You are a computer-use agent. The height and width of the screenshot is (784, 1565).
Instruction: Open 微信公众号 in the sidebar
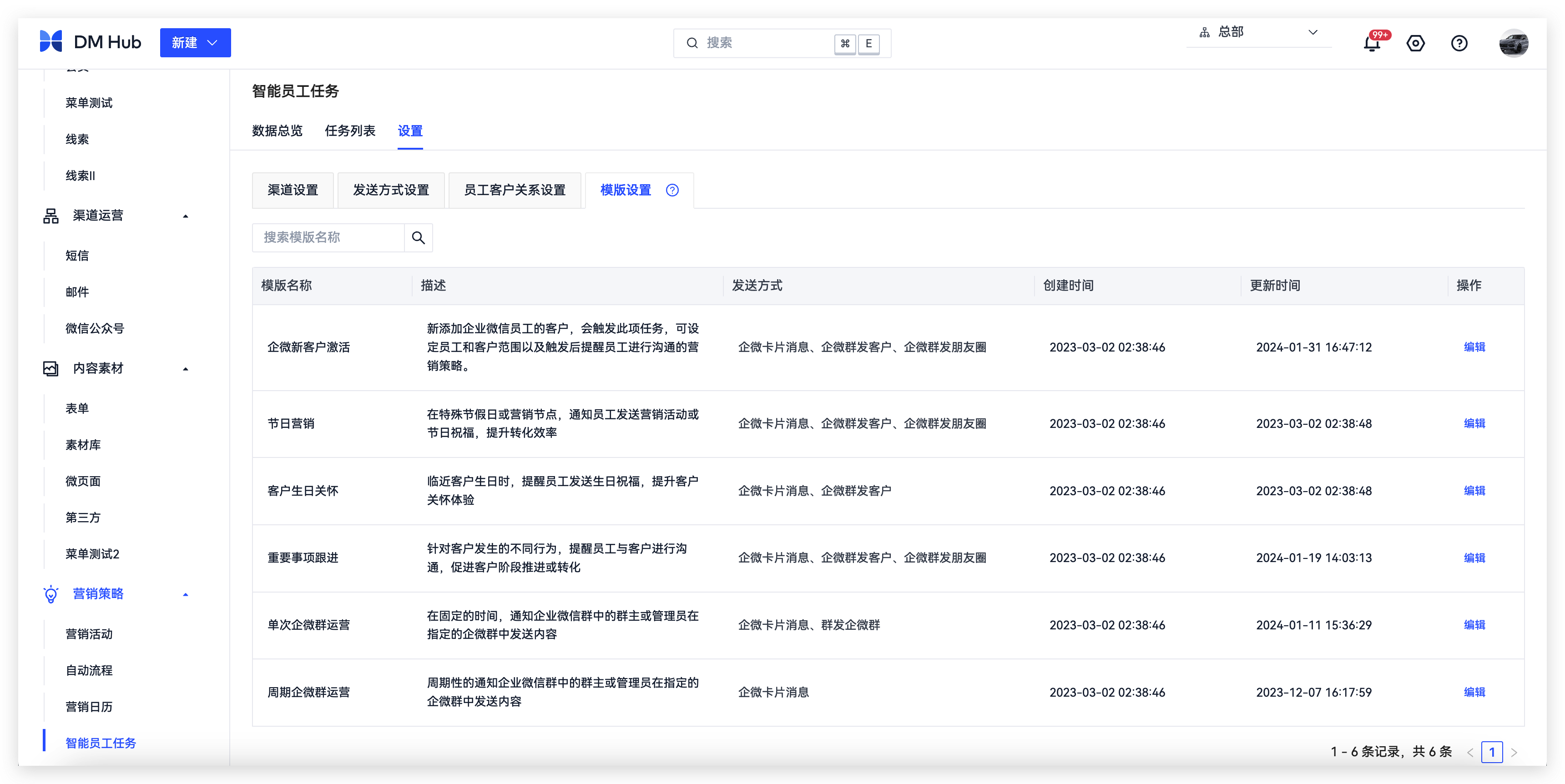(95, 328)
